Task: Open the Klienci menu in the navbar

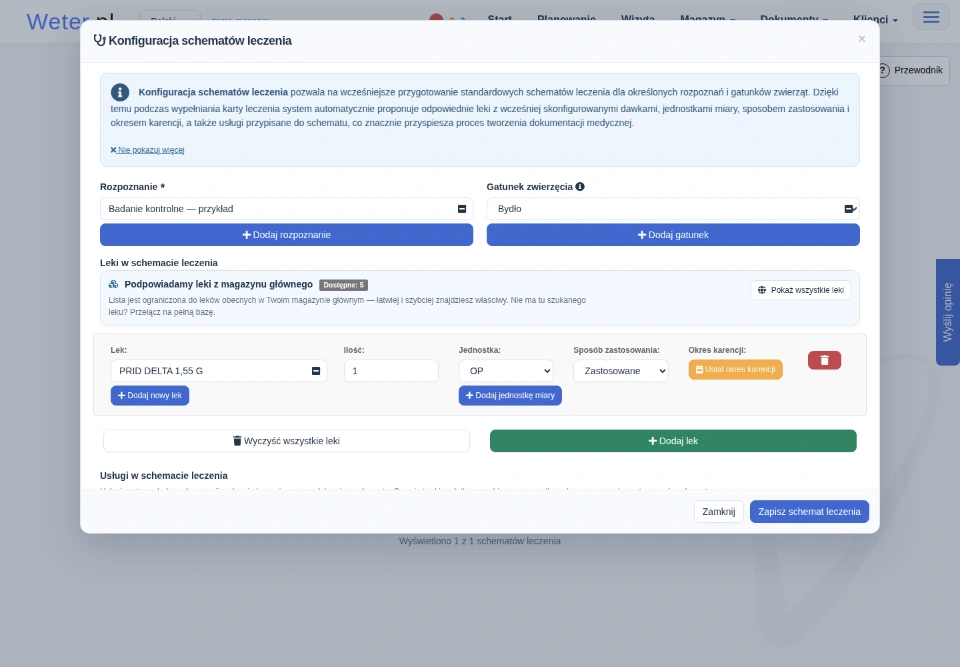Action: [x=875, y=19]
